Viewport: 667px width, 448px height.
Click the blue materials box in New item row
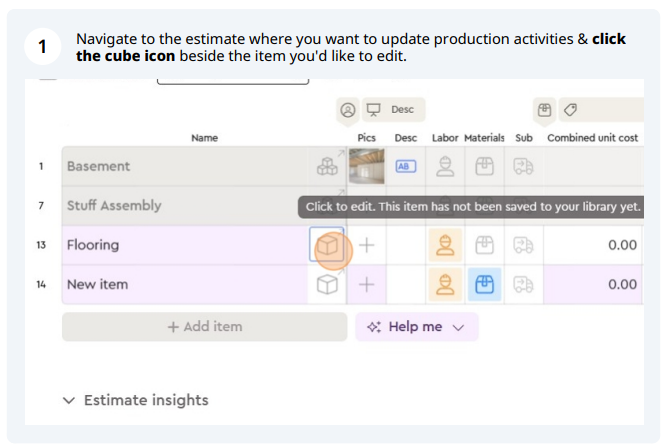click(x=484, y=284)
